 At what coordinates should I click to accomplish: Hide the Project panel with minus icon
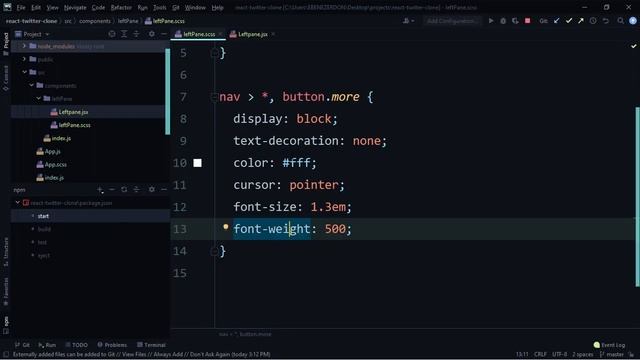pyautogui.click(x=164, y=34)
